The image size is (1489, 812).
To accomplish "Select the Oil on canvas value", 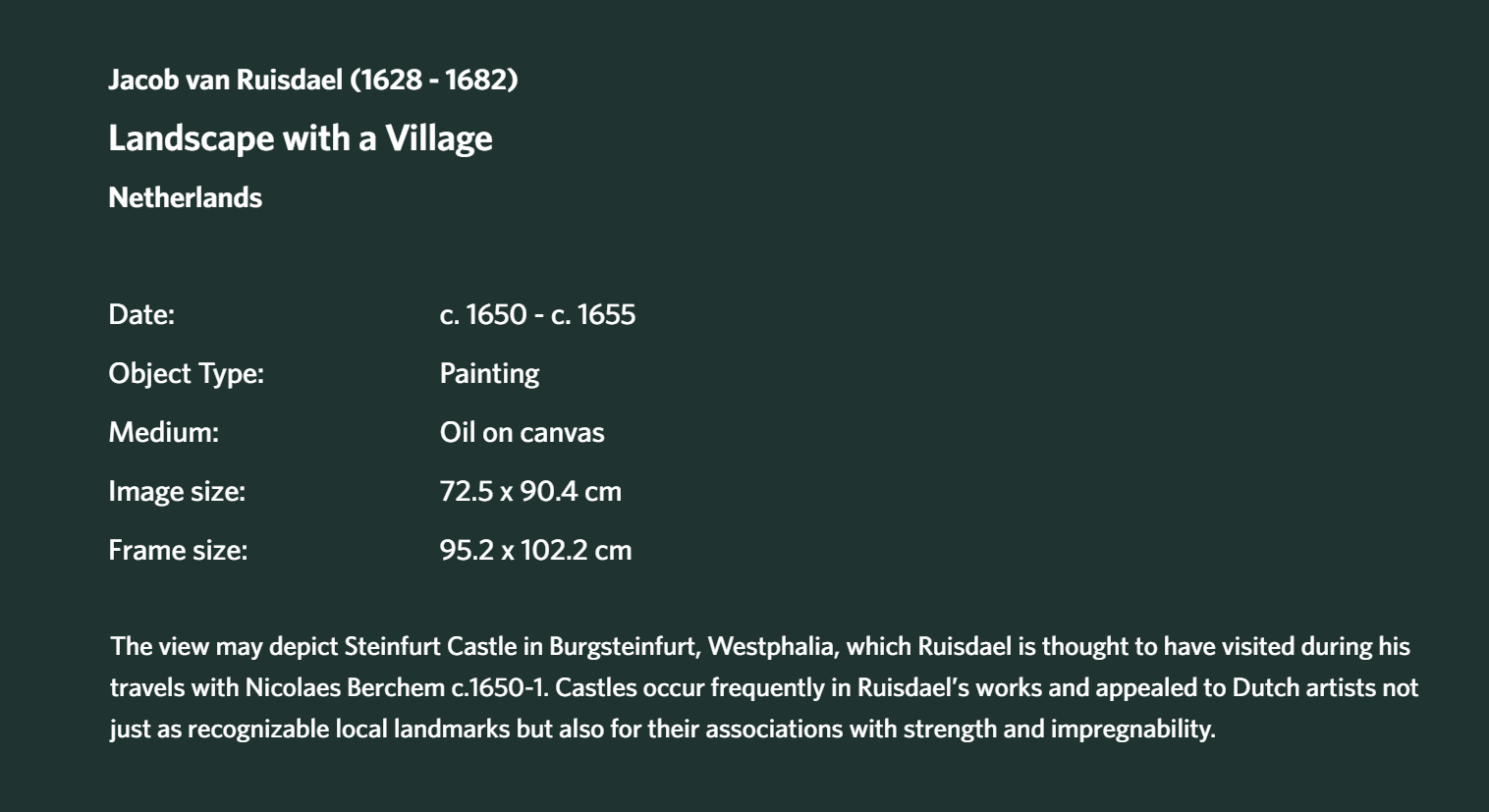I will 522,432.
